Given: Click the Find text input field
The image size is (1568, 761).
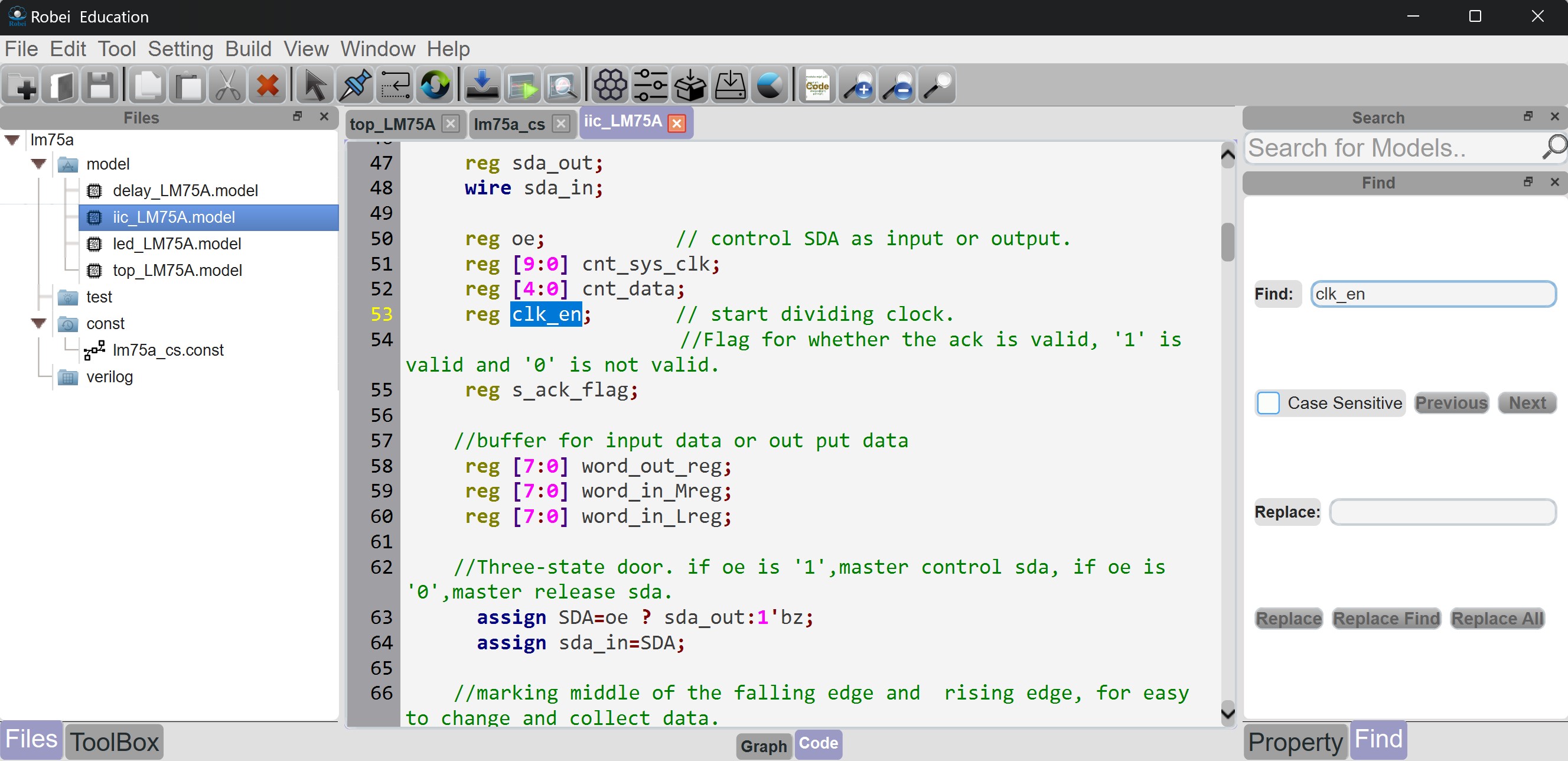Looking at the screenshot, I should coord(1433,294).
